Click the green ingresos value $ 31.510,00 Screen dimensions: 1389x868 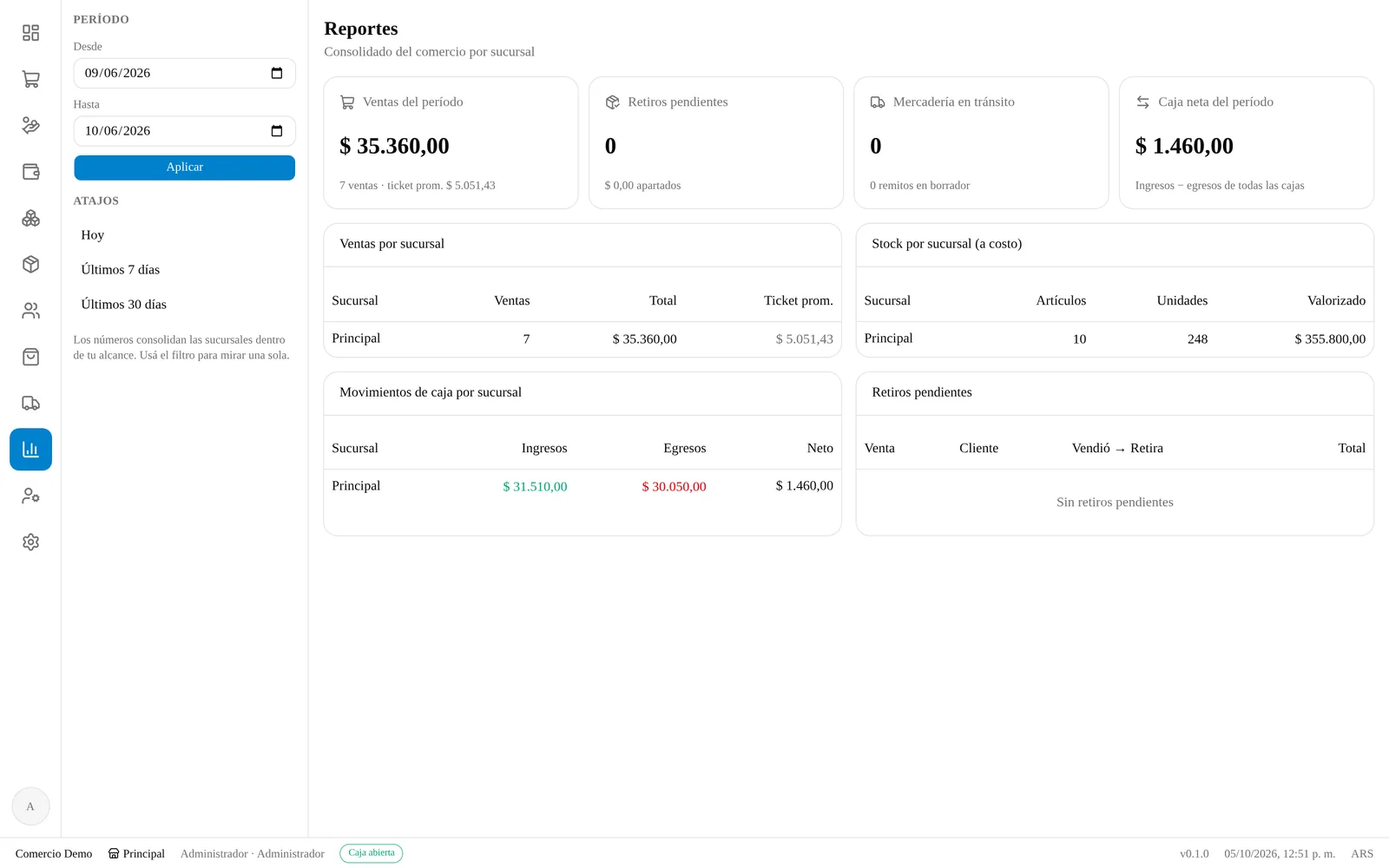535,487
